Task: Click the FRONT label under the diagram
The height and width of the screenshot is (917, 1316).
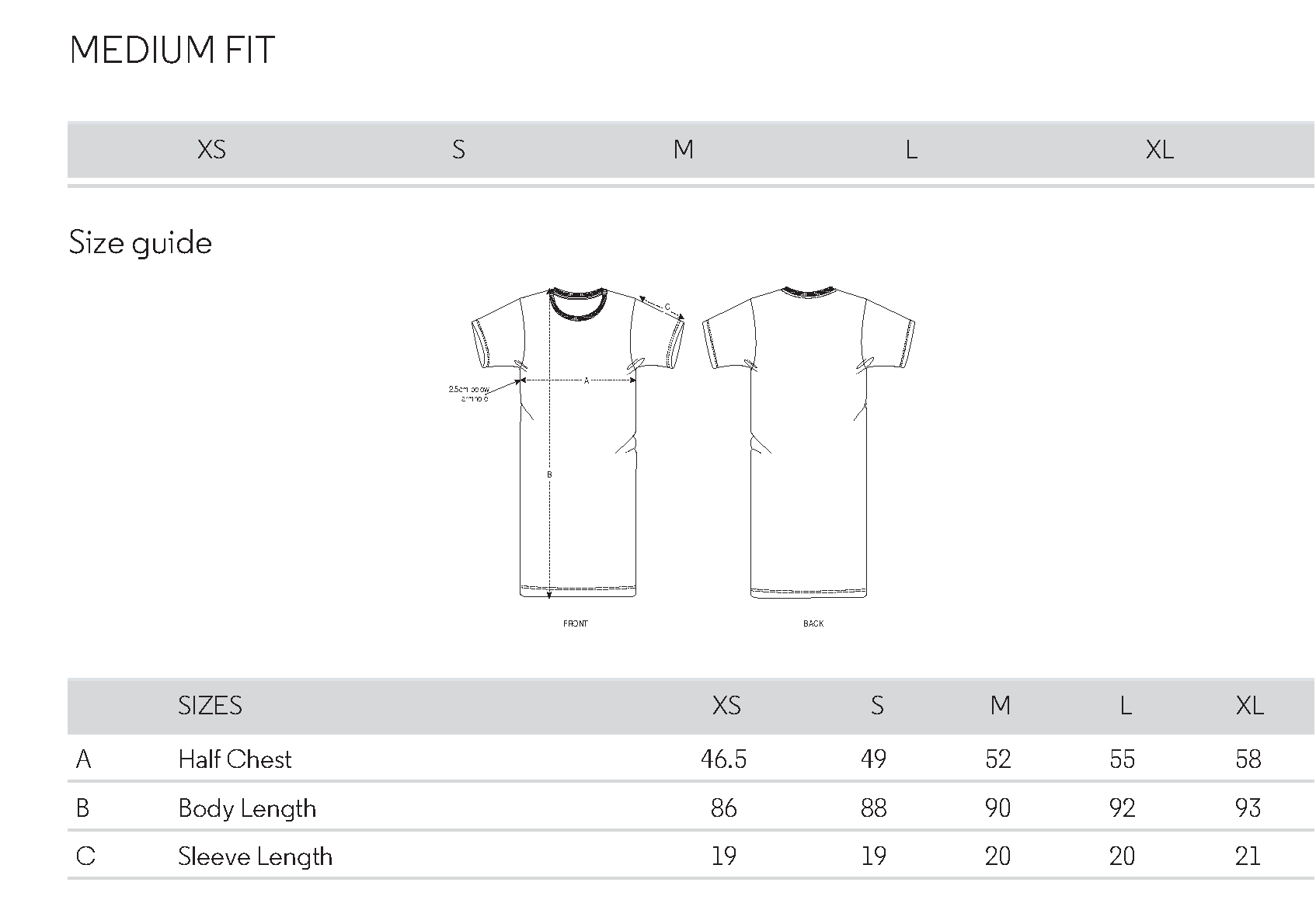Action: (x=576, y=623)
